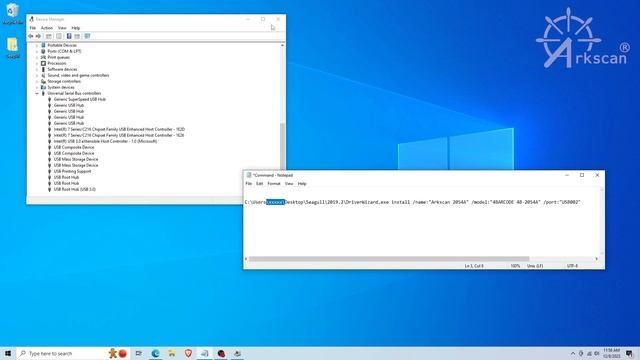Click the Storage controllers icon

(x=43, y=81)
